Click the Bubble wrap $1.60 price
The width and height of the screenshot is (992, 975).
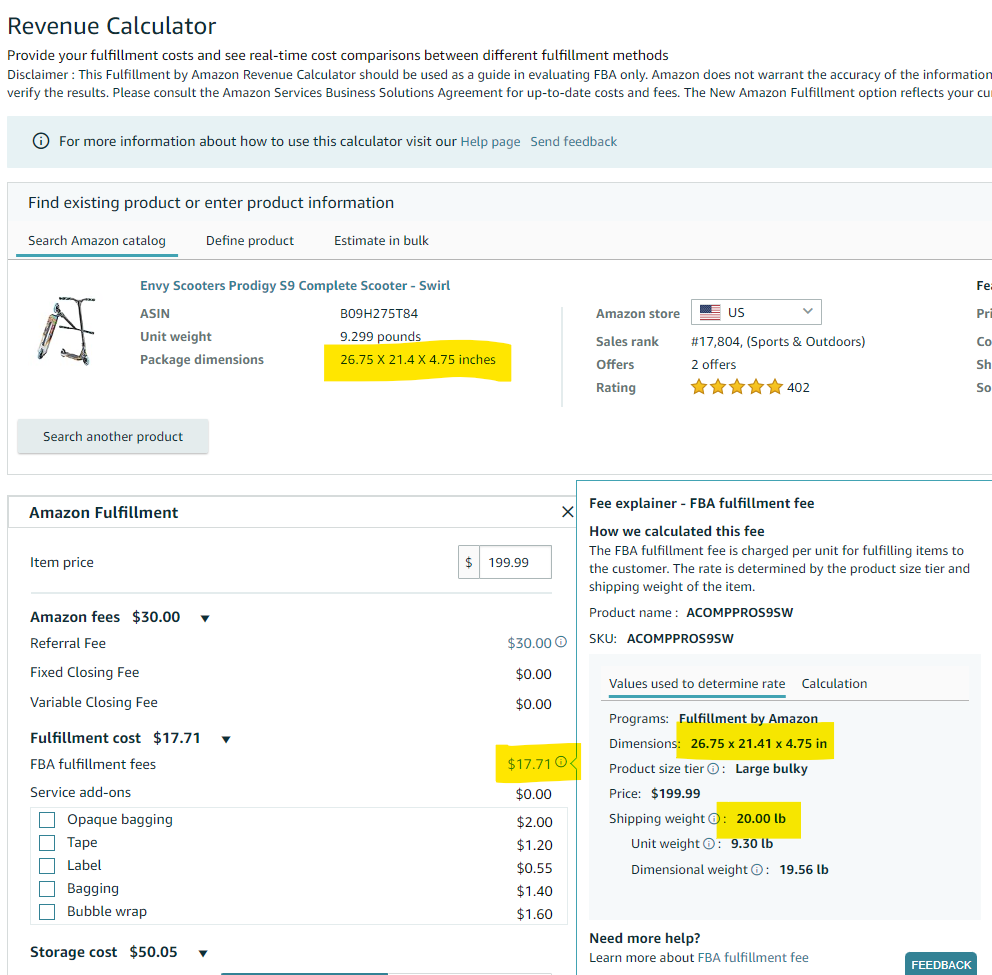[535, 914]
